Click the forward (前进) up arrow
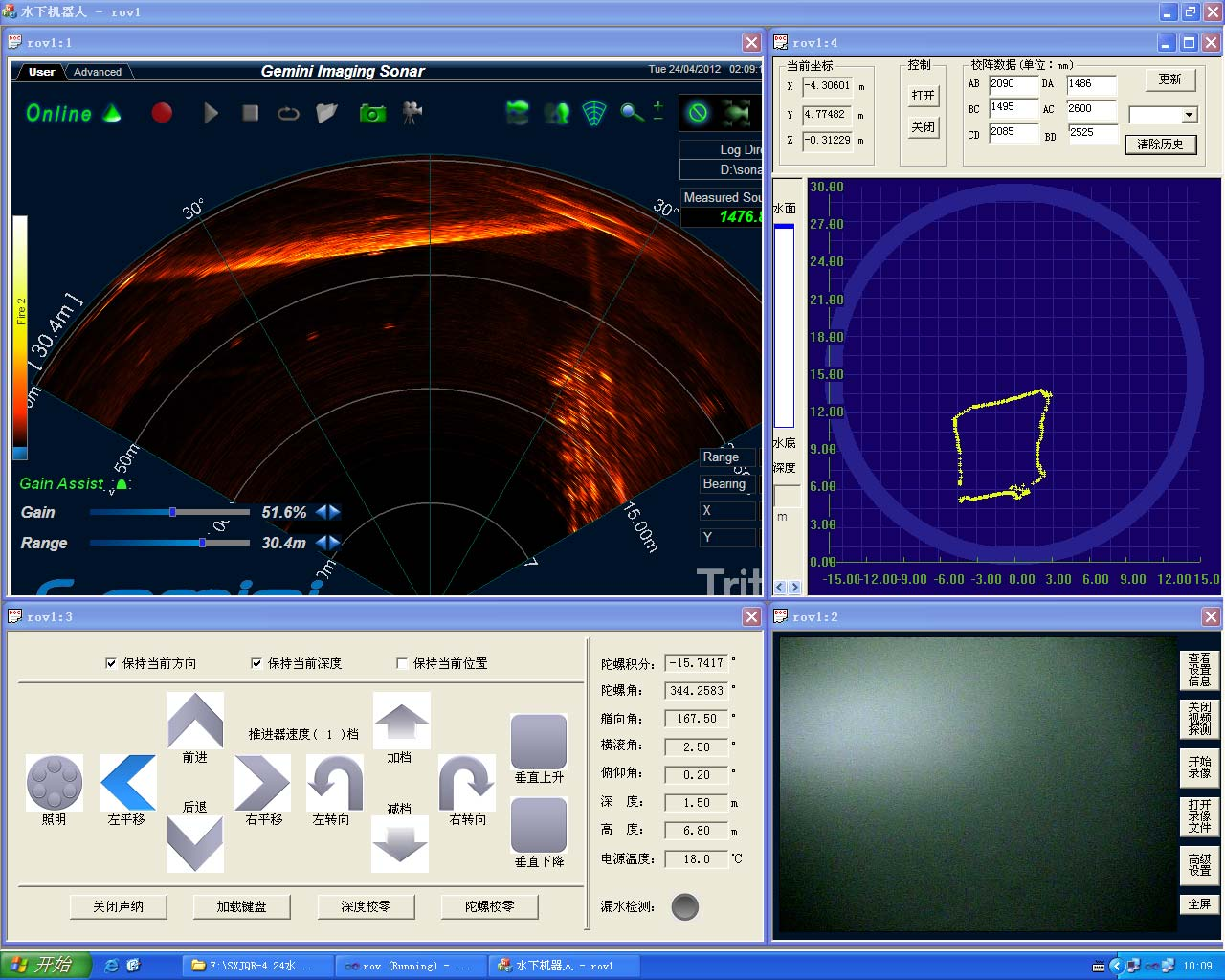The height and width of the screenshot is (980, 1225). 194,721
